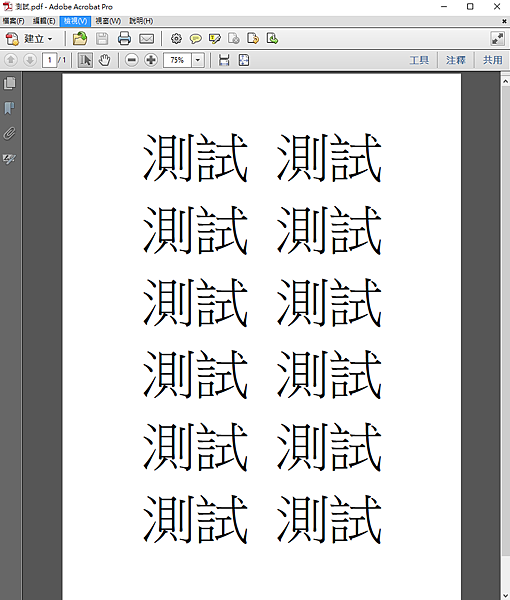The width and height of the screenshot is (510, 600).
Task: Open the 檔案(F) menu
Action: point(13,21)
